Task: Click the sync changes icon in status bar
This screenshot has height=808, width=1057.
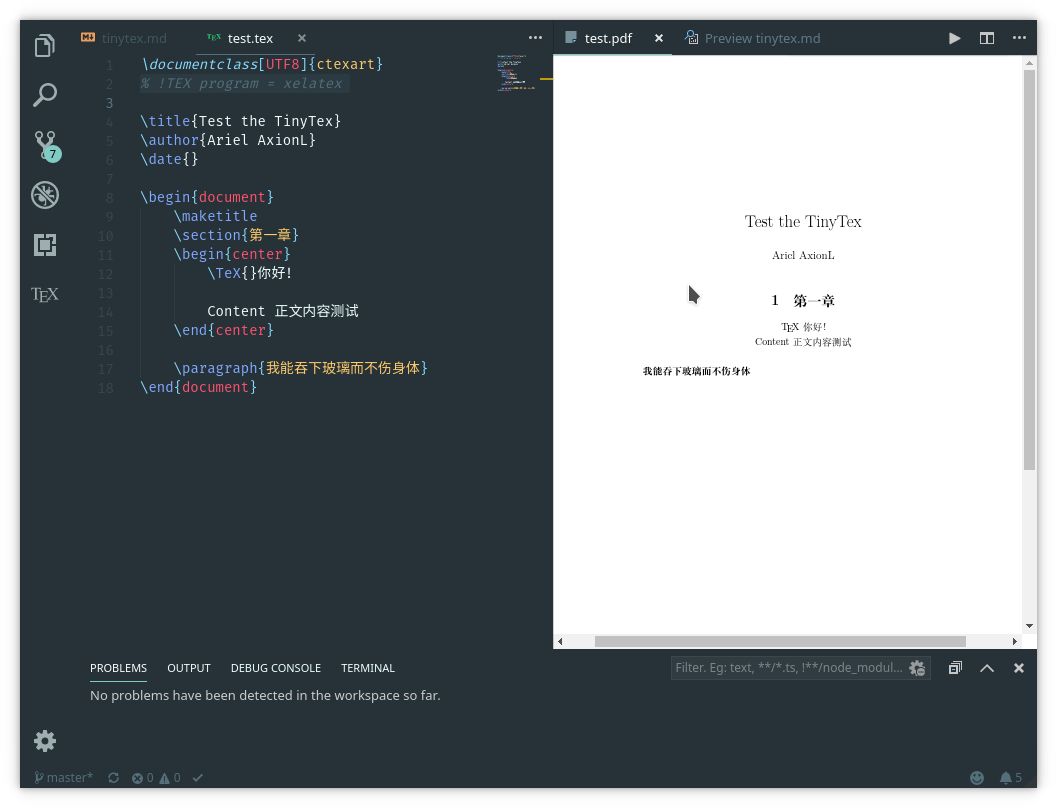Action: coord(113,777)
